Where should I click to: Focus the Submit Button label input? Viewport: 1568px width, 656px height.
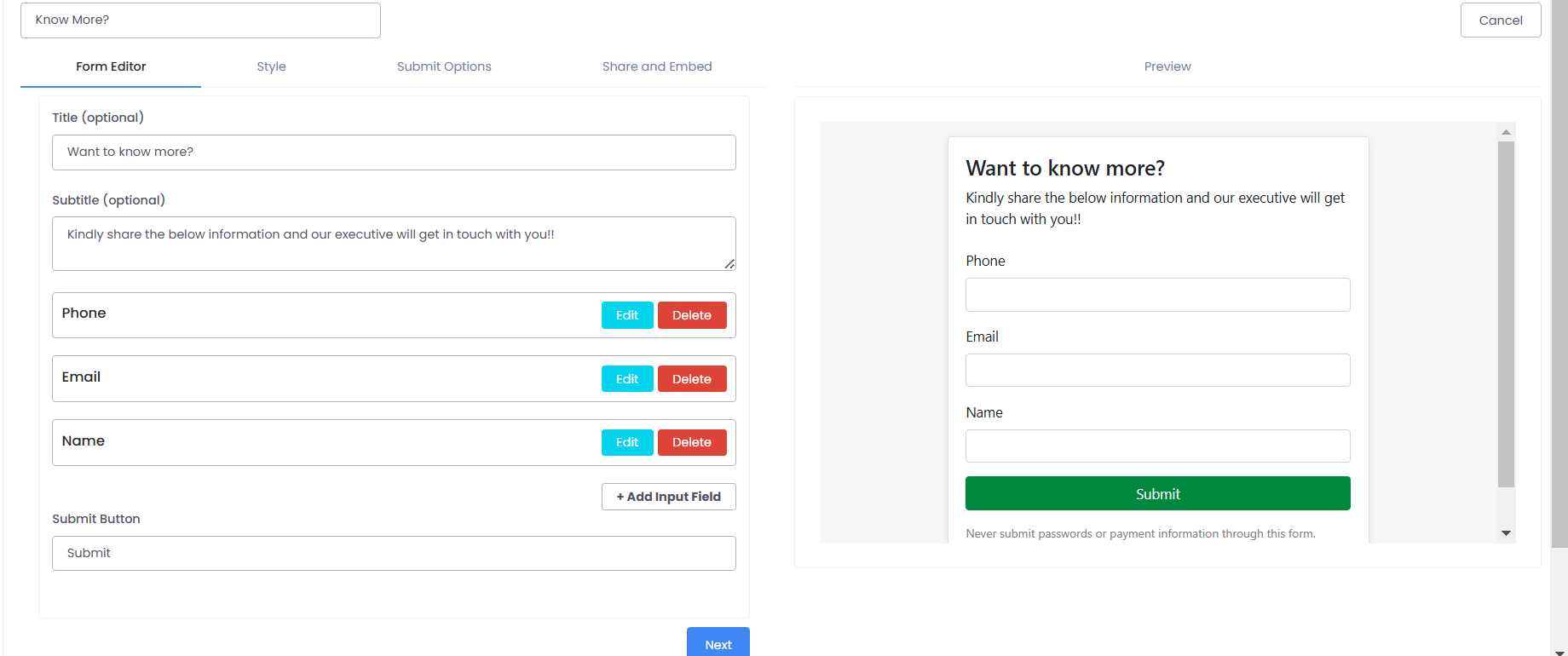click(394, 553)
